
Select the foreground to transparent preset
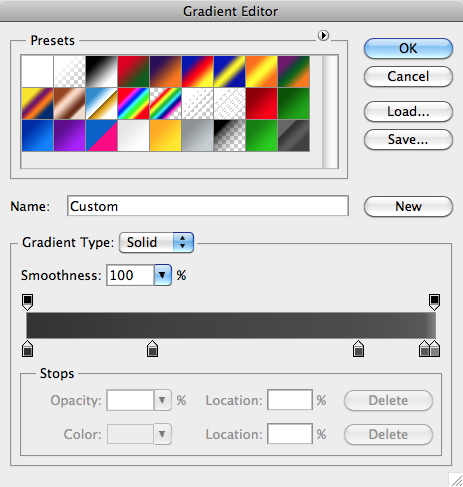point(70,72)
